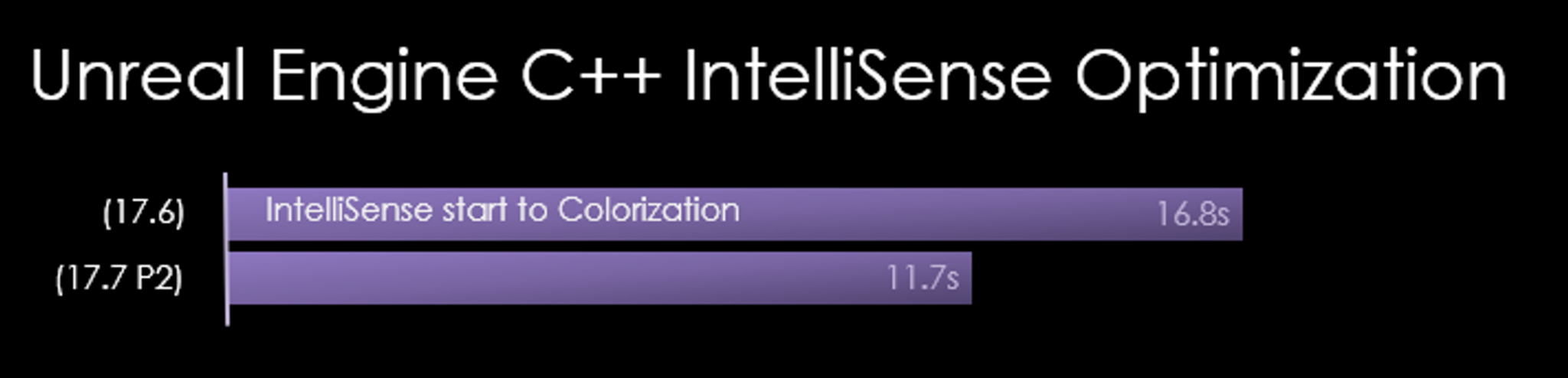Click the word "to" inside the top bar

pos(532,210)
